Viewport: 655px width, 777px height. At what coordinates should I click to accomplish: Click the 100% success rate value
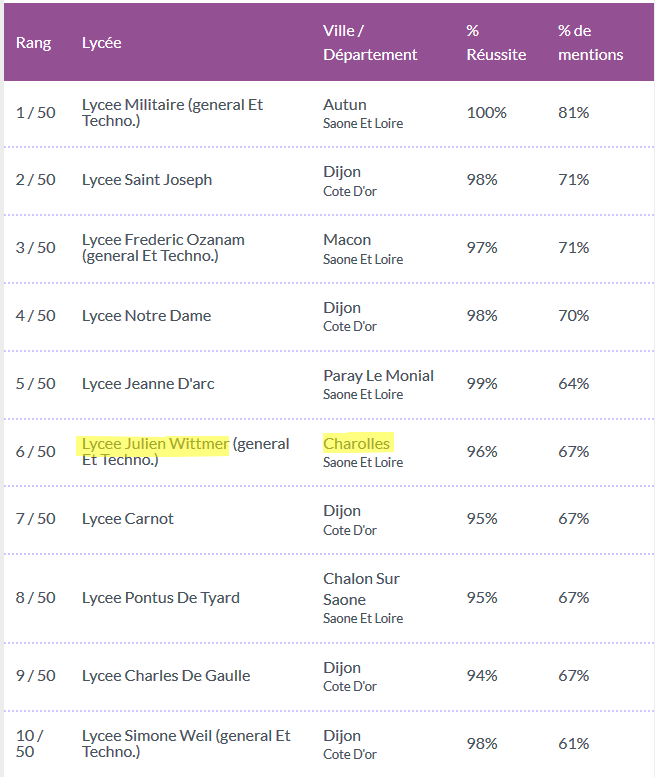coord(487,112)
